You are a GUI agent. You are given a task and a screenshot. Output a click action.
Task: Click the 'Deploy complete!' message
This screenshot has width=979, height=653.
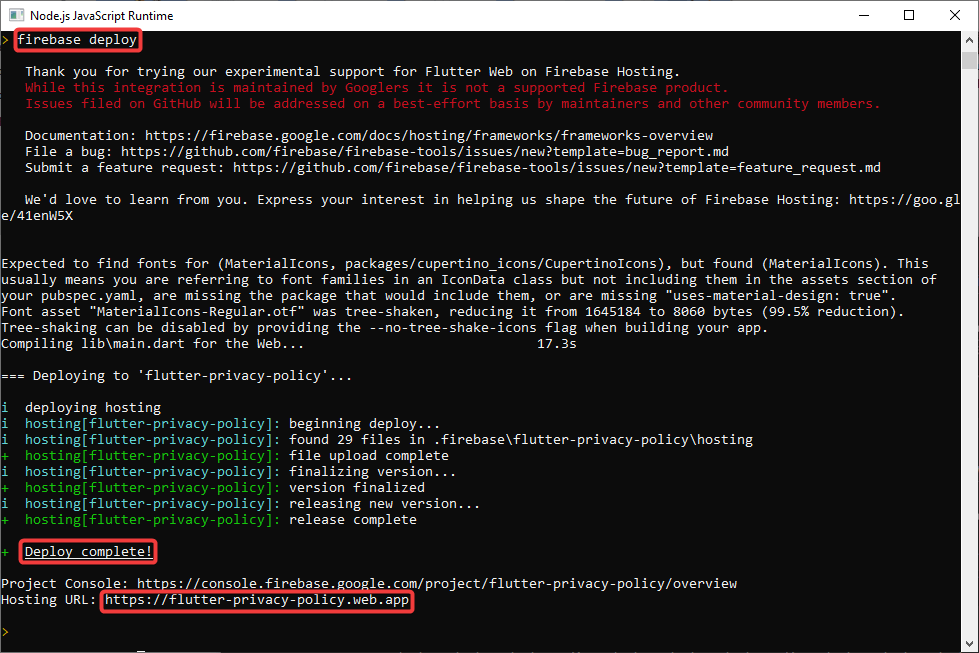click(89, 552)
